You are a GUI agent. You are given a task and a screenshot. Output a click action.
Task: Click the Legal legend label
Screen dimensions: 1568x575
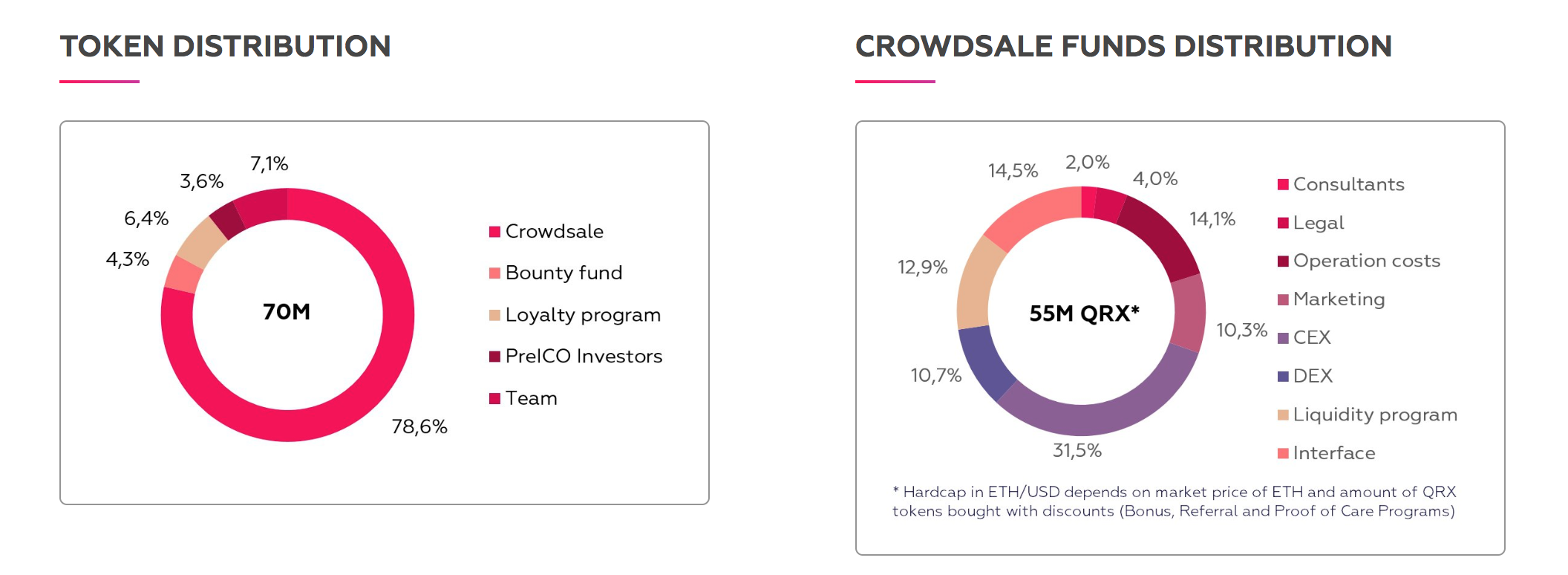(x=1319, y=223)
